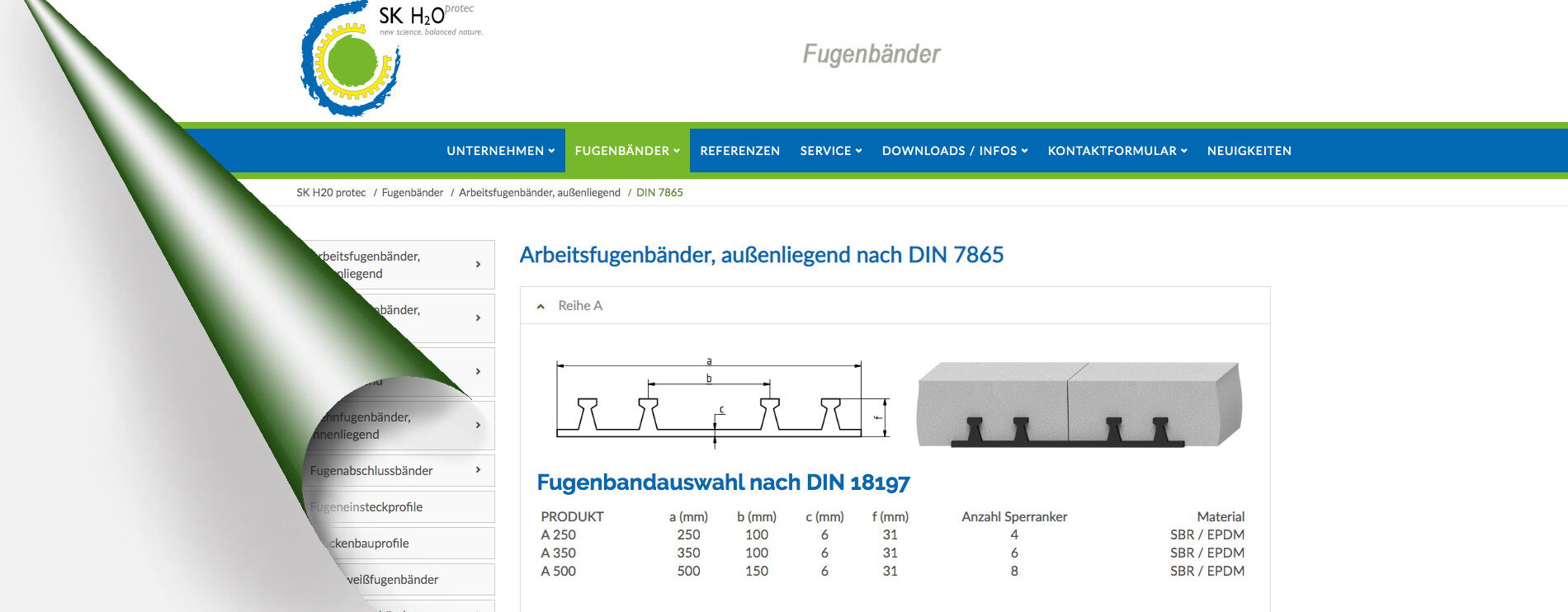Go to the Referenzen page

pos(739,151)
